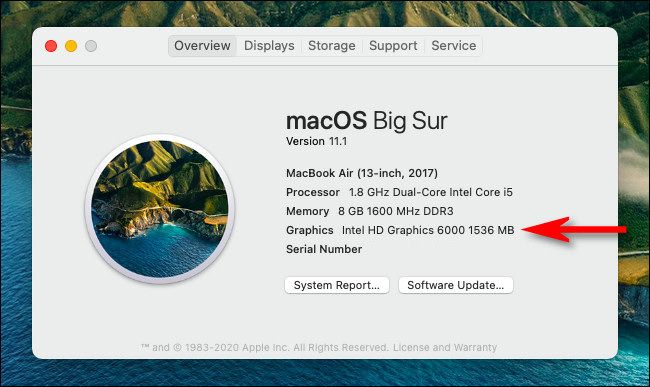Open the License and Warranty link

coord(445,347)
